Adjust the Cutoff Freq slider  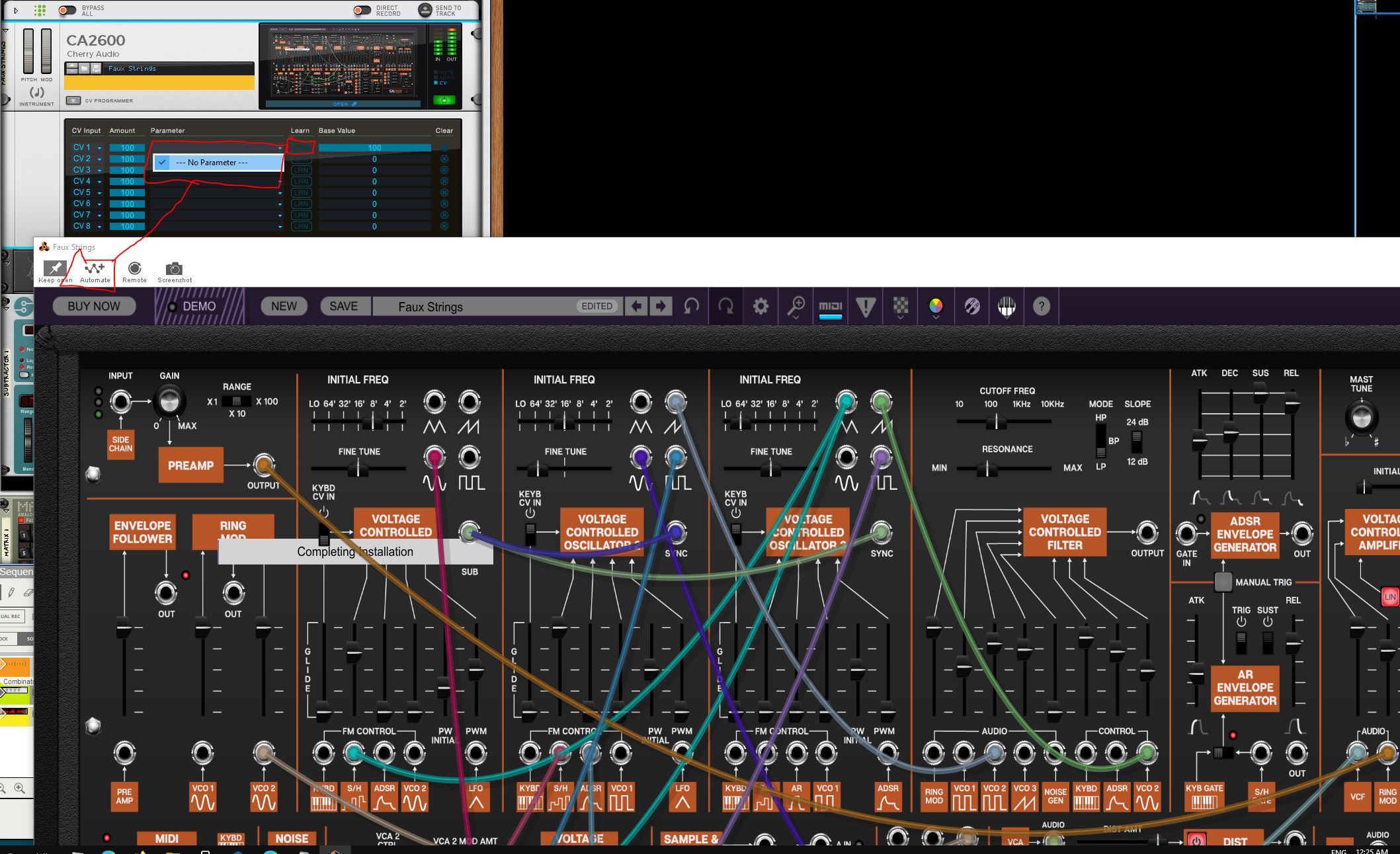[x=1003, y=421]
